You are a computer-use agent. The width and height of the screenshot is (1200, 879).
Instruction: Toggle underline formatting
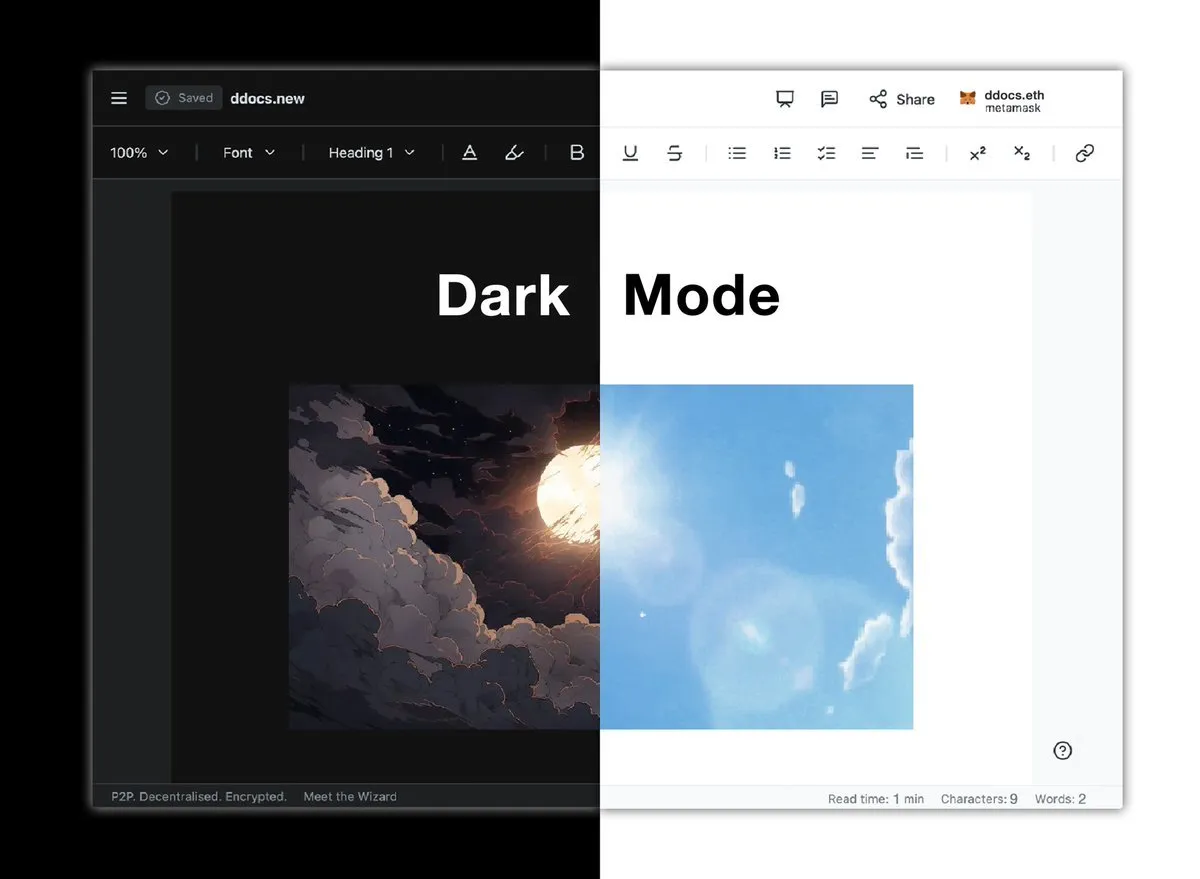point(630,153)
